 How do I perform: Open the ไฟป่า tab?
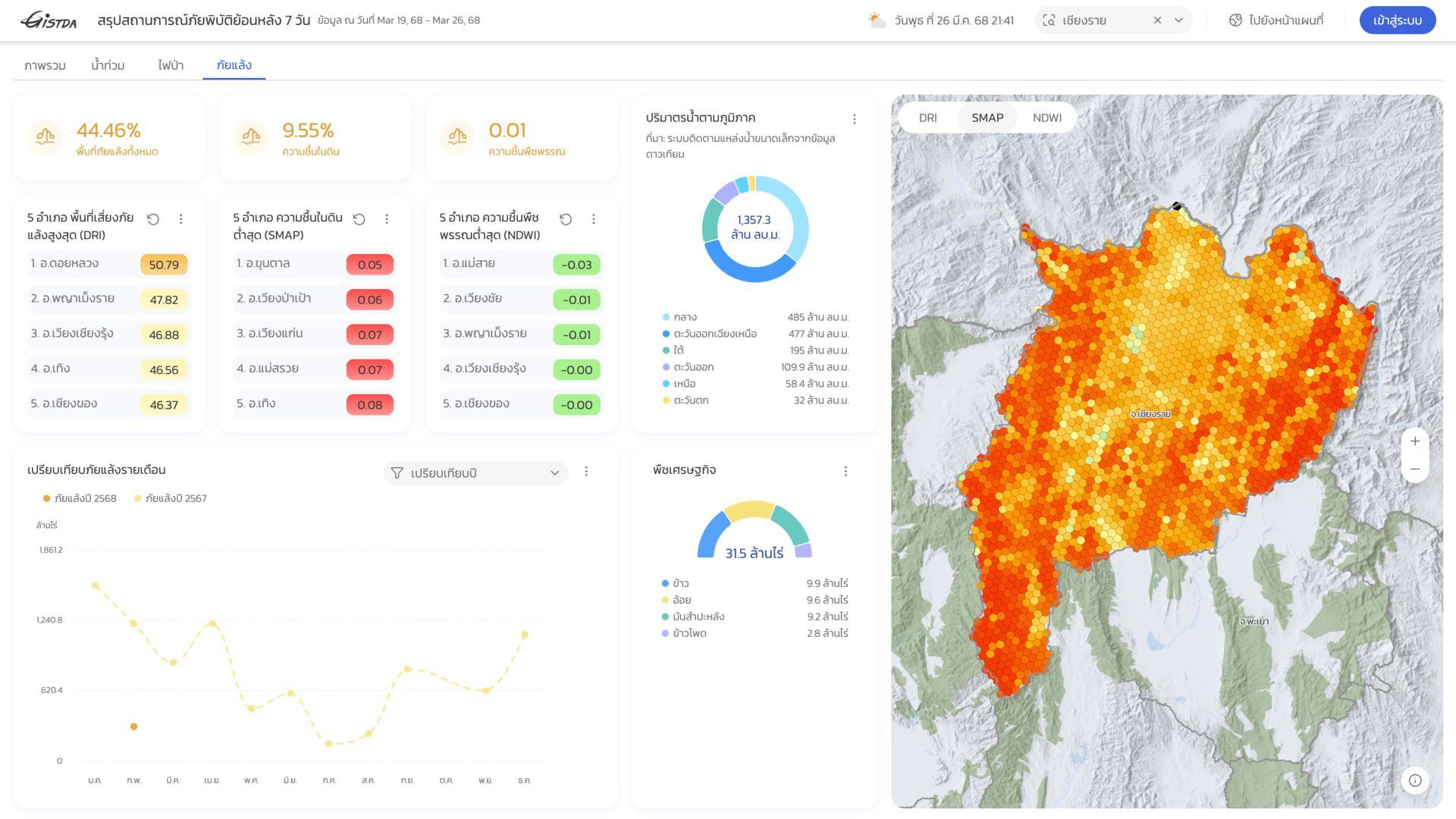(171, 65)
